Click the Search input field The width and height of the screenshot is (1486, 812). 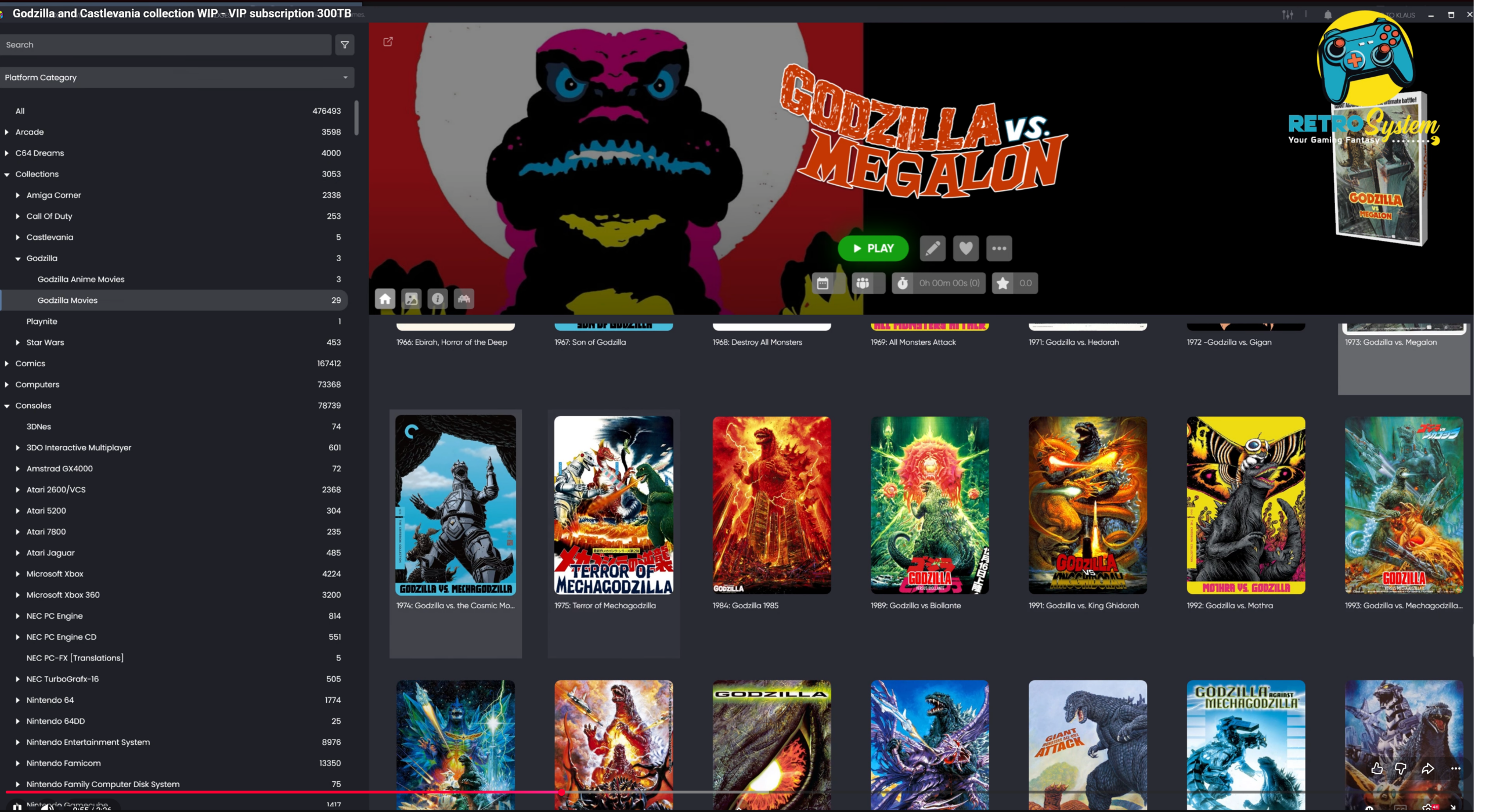165,45
